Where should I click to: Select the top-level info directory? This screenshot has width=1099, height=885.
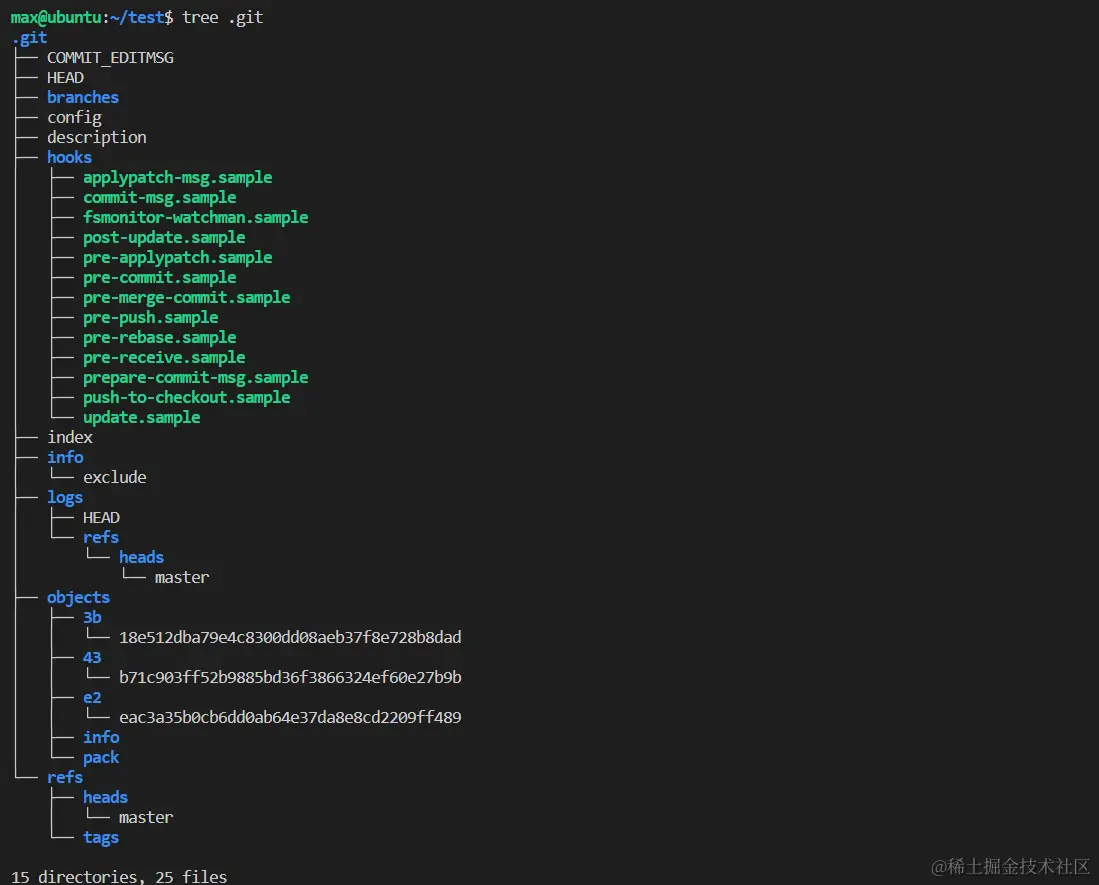click(x=65, y=458)
